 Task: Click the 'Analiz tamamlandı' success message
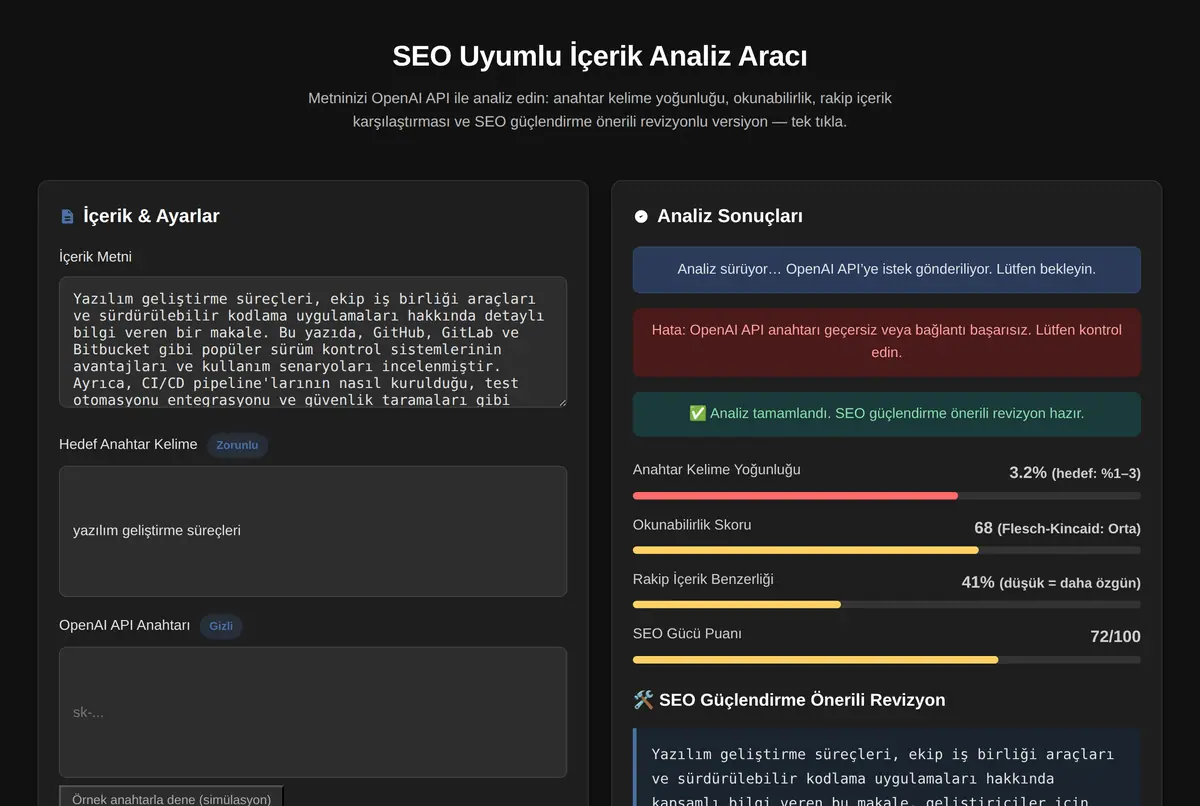[887, 414]
